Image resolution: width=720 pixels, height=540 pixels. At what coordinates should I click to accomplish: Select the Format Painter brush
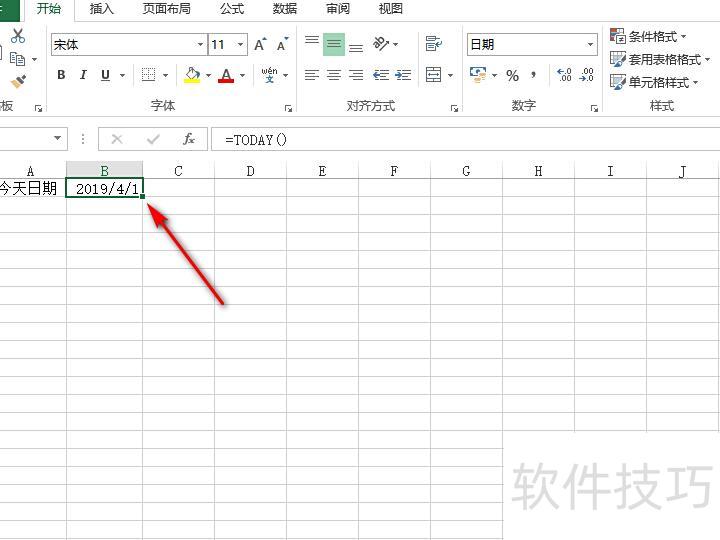coord(18,82)
